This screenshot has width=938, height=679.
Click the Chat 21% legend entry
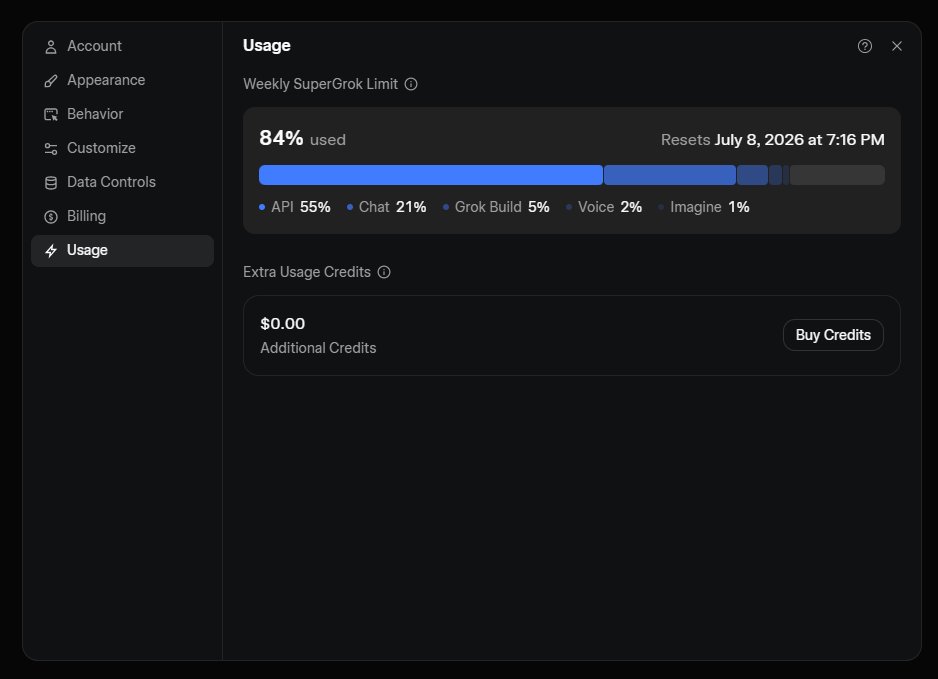[386, 207]
